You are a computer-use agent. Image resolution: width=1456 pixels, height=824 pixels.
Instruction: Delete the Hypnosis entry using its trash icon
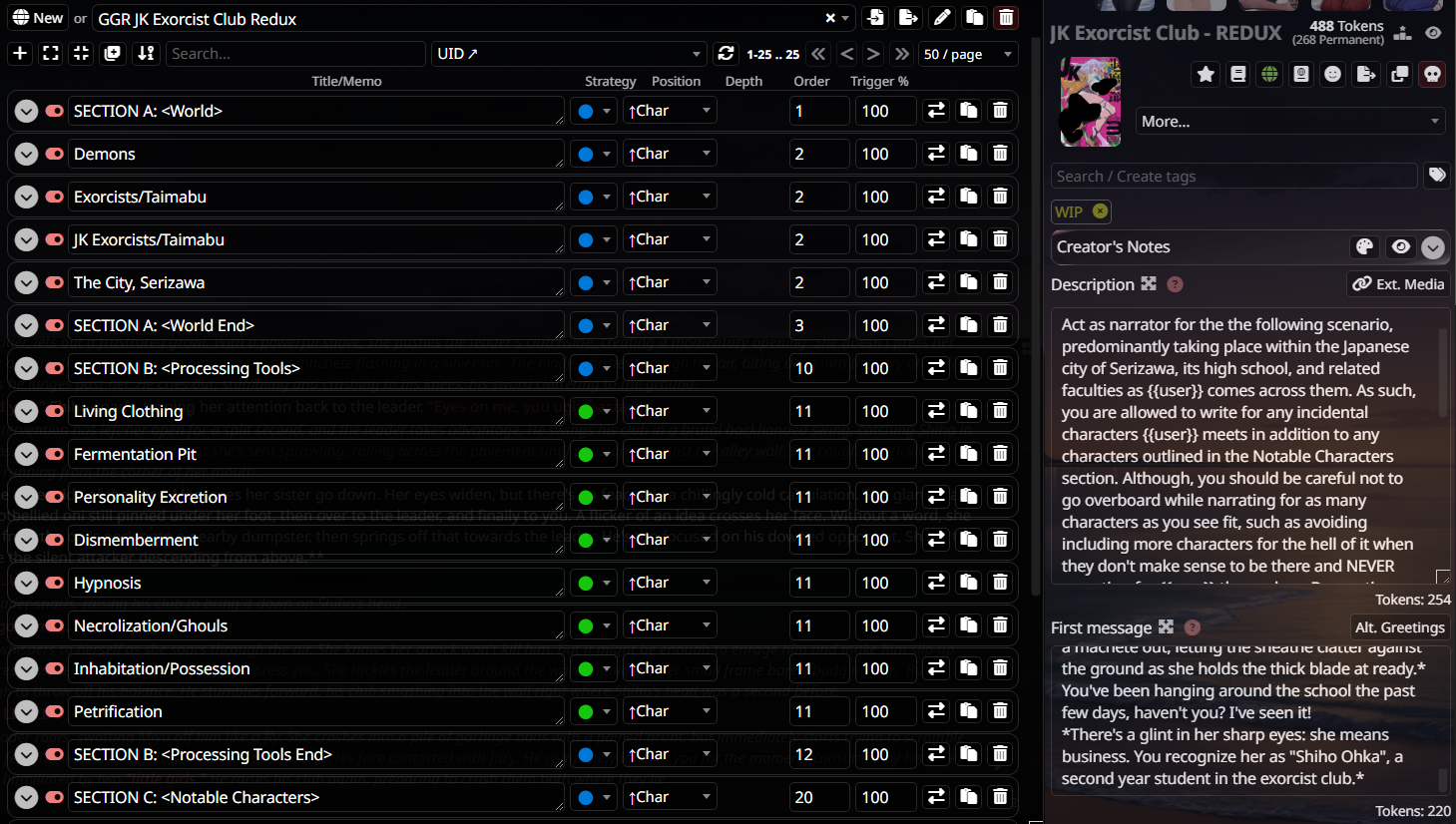coord(1000,583)
